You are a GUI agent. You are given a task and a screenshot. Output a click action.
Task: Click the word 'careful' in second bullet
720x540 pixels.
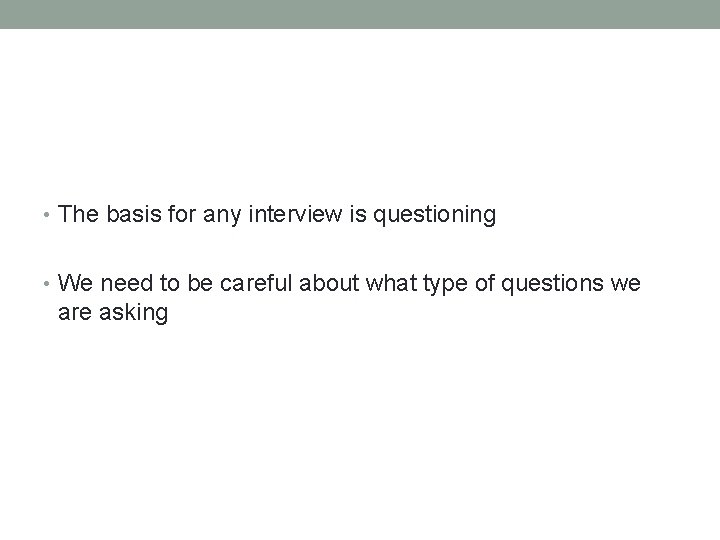click(256, 283)
